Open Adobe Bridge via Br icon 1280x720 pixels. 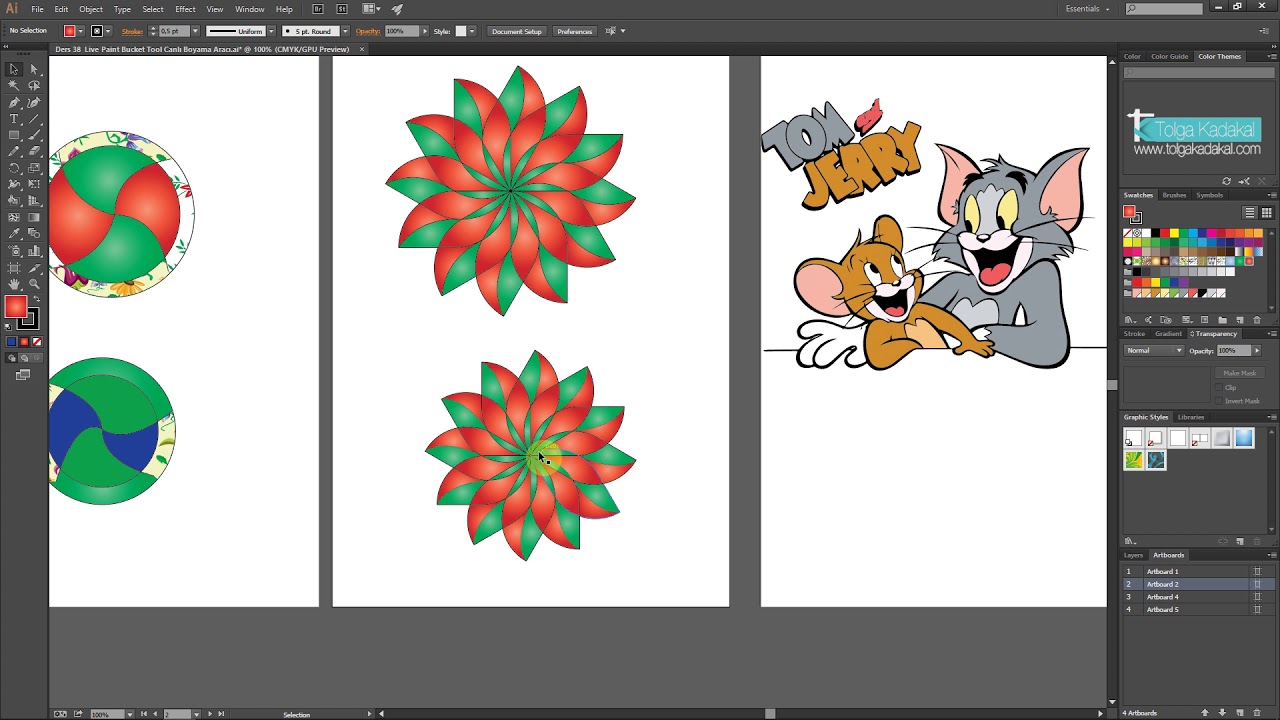point(318,9)
